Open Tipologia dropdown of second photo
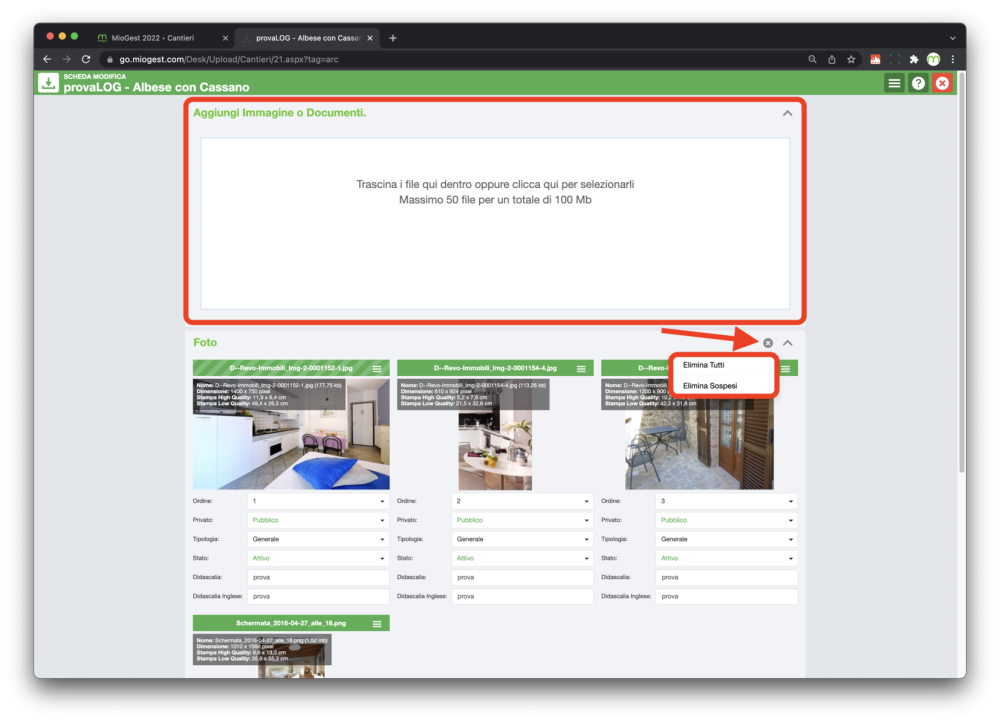This screenshot has width=1000, height=723. click(x=522, y=539)
